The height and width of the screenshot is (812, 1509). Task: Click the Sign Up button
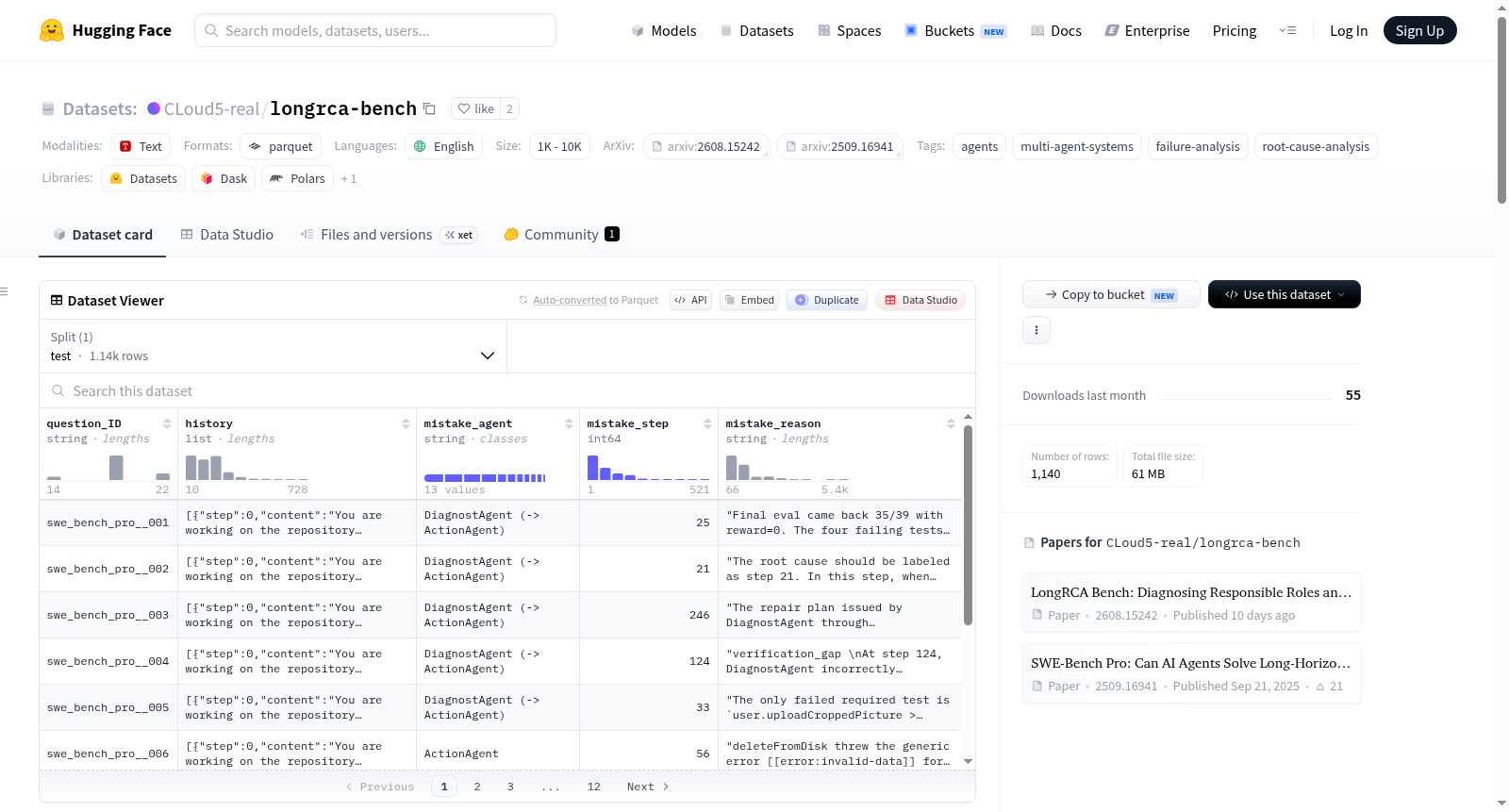tap(1419, 30)
